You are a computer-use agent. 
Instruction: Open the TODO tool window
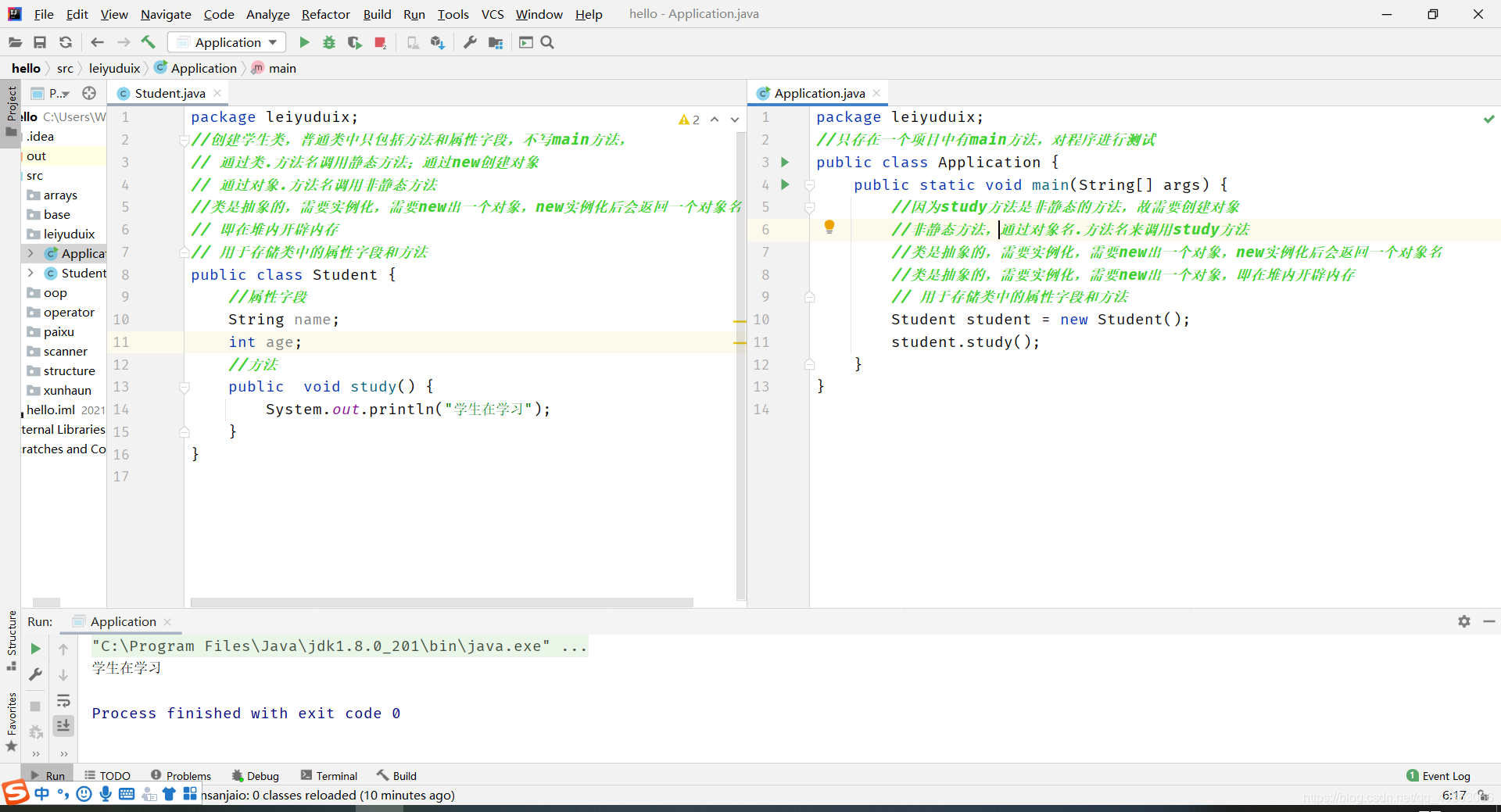tap(108, 776)
